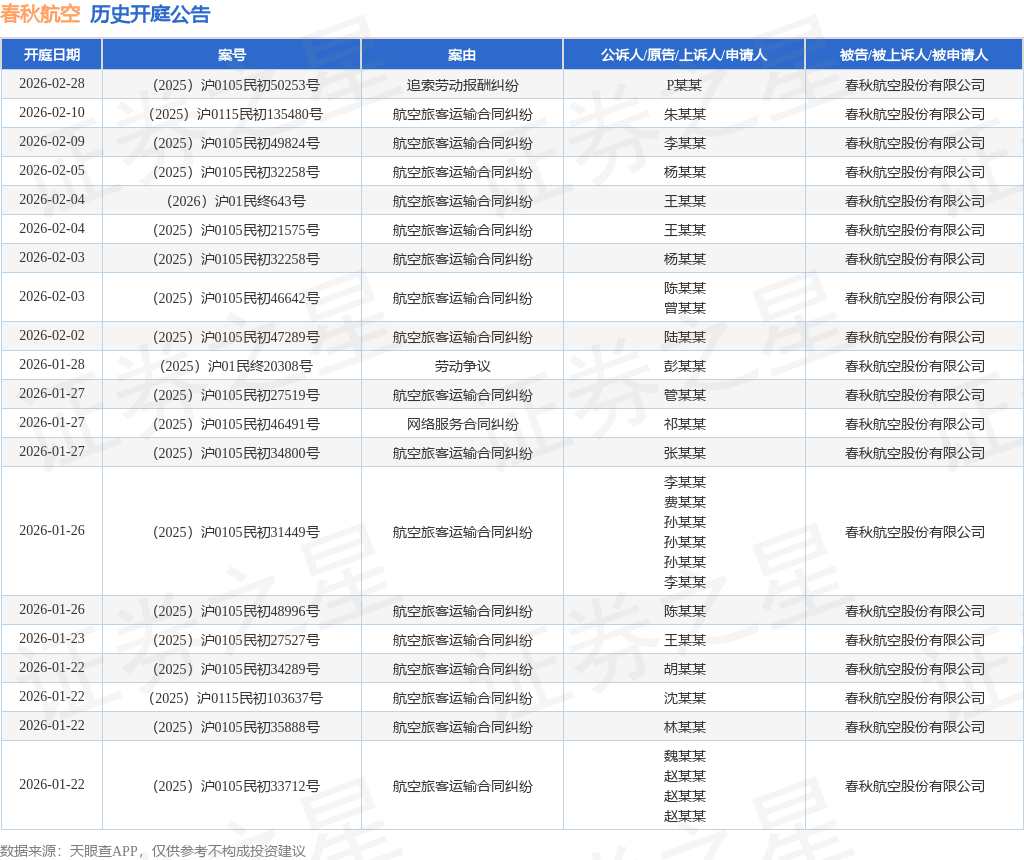
Task: Click case number 沪0105民初48996号
Action: [236, 611]
